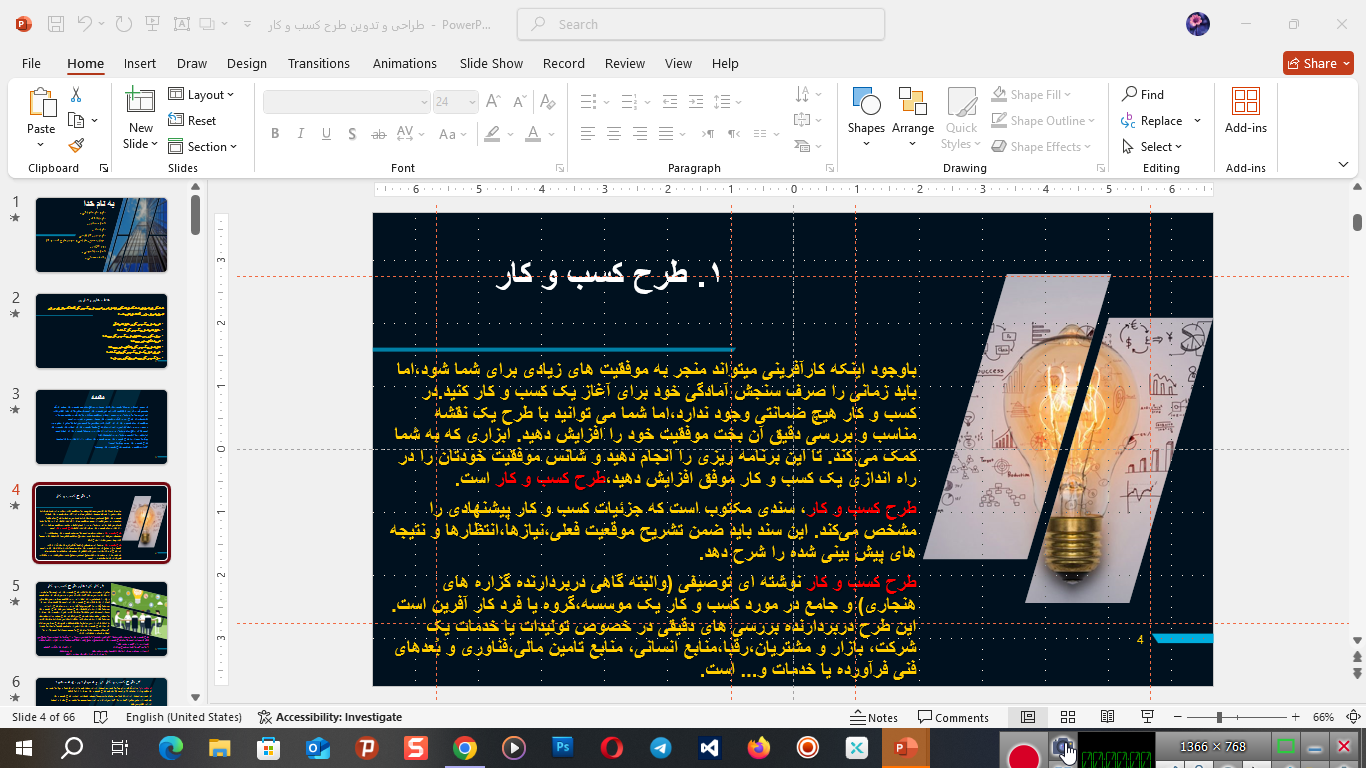
Task: Open the font name combo box
Action: pos(346,101)
